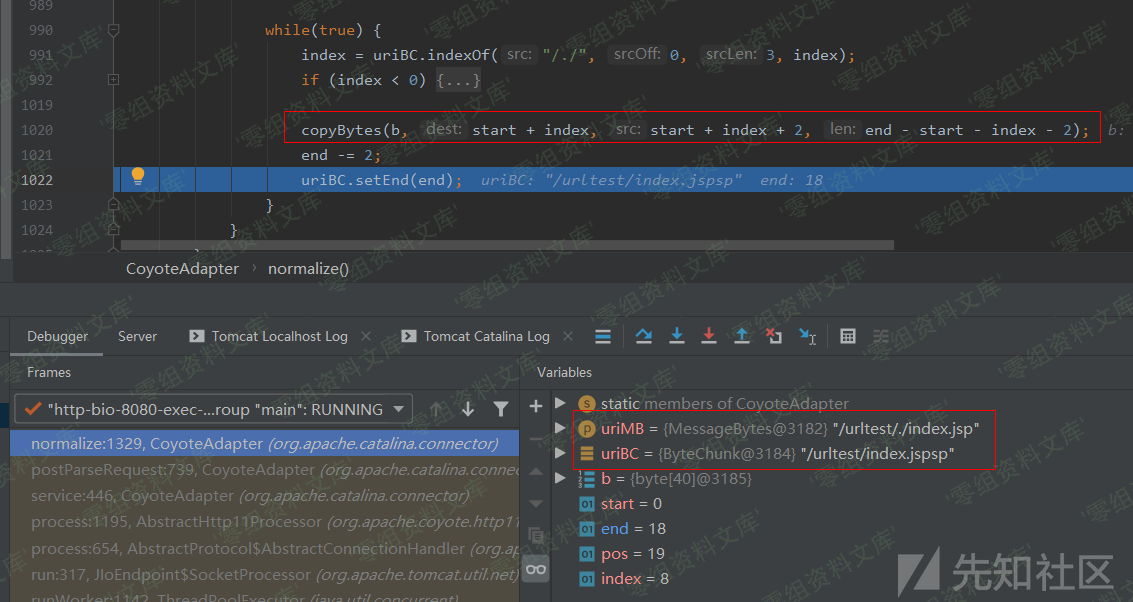Click the yellow lightbulb intention icon
The width and height of the screenshot is (1133, 602).
pyautogui.click(x=138, y=176)
